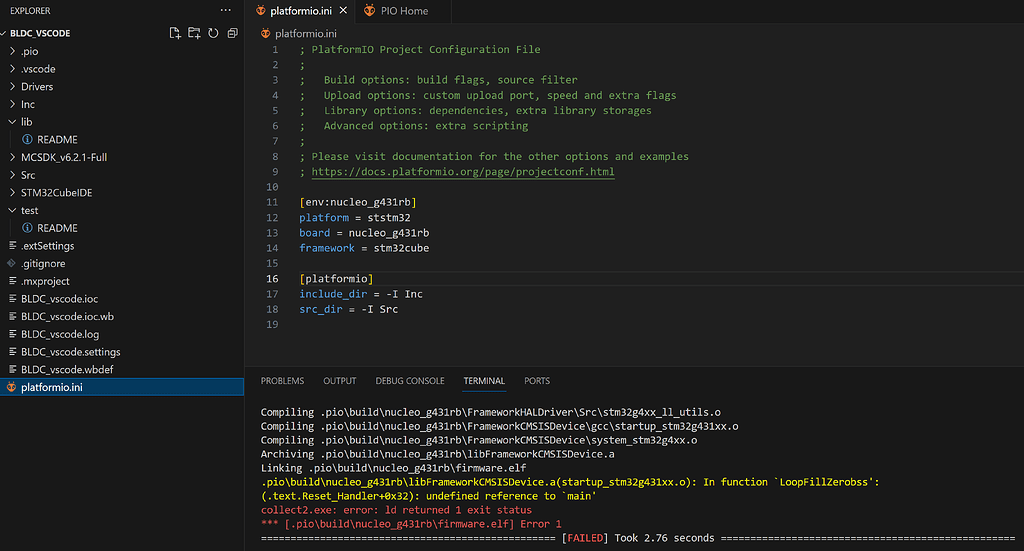
Task: Collapse all folders in Explorer
Action: click(x=232, y=33)
